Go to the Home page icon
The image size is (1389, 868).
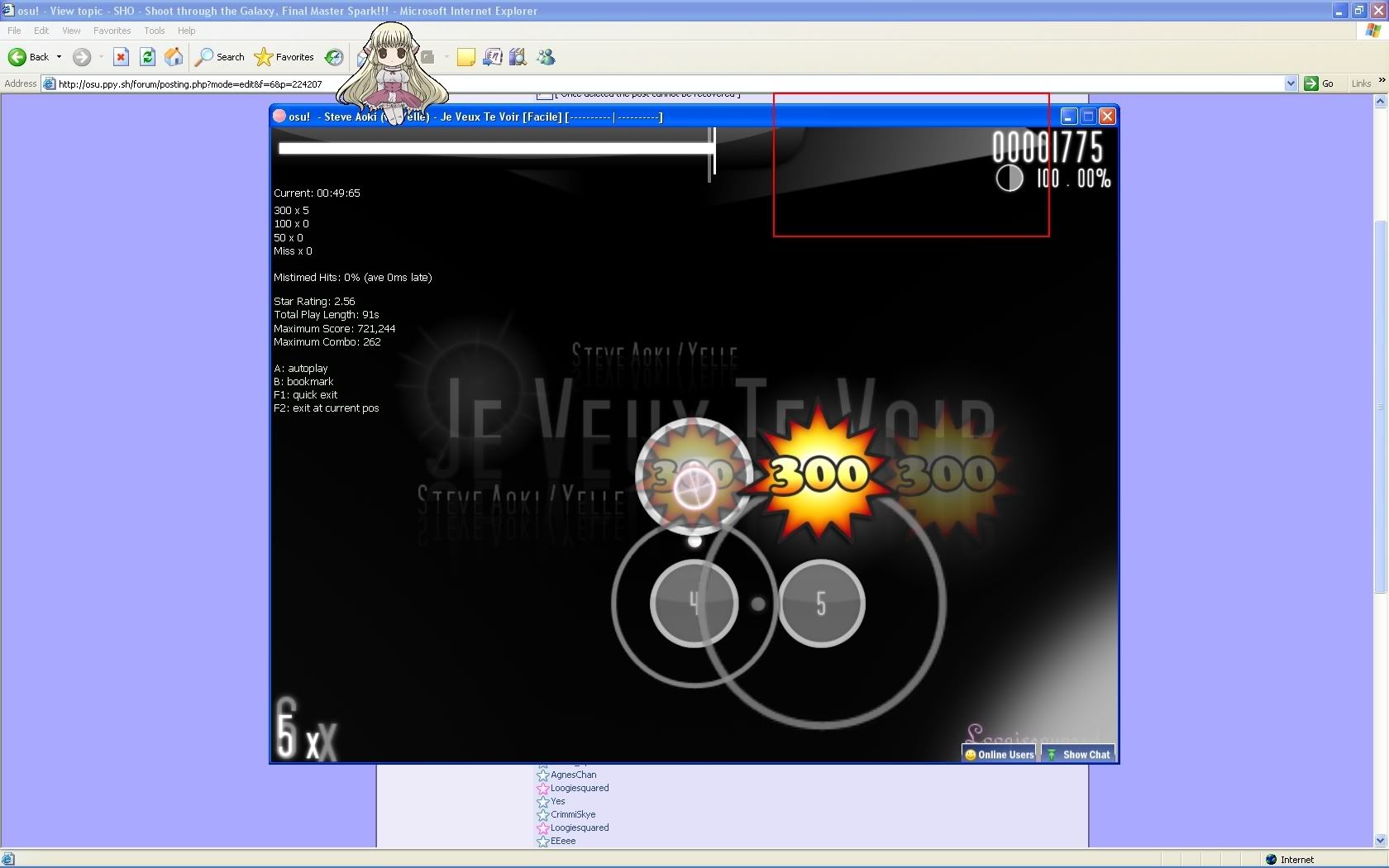coord(174,57)
